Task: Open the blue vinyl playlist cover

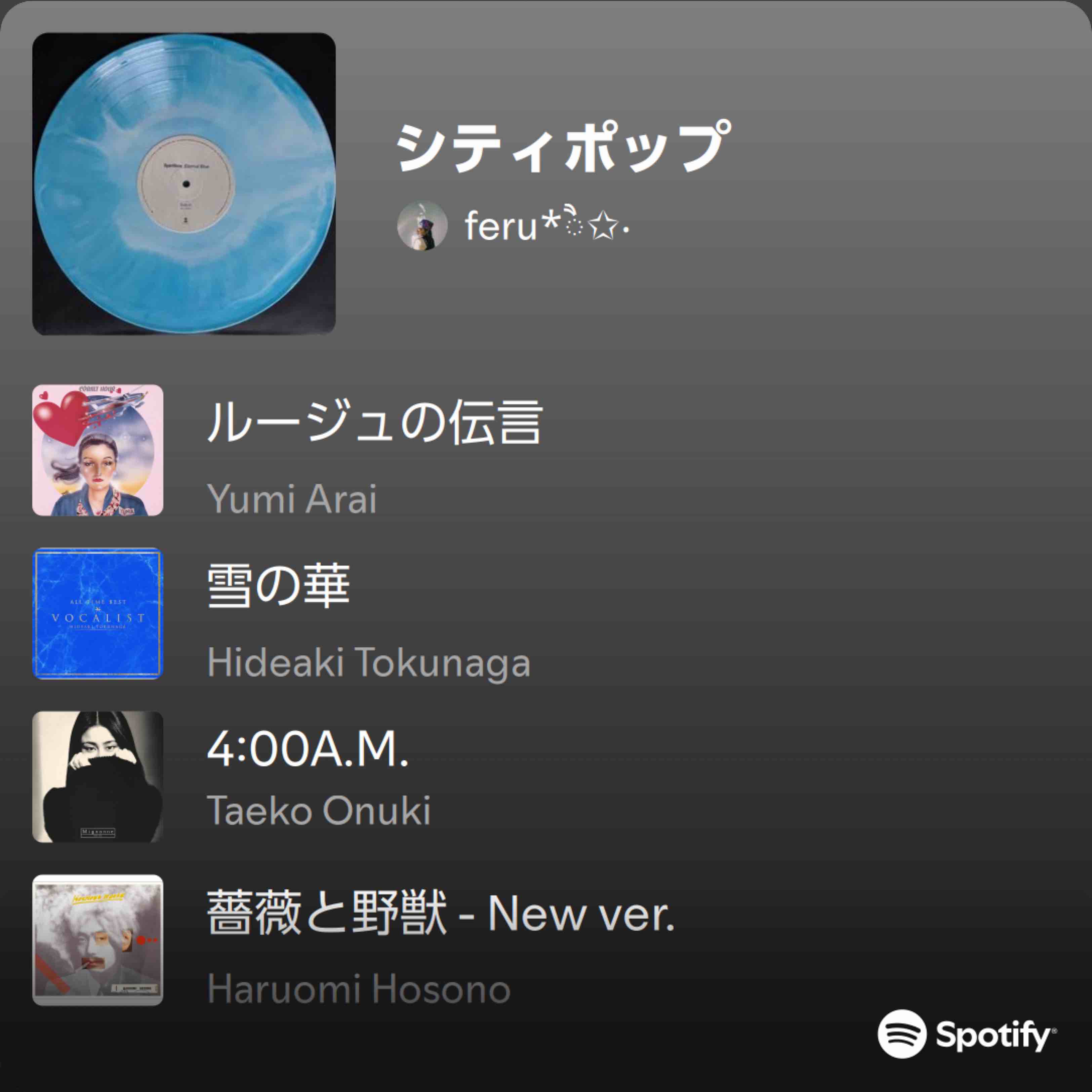Action: pyautogui.click(x=184, y=184)
